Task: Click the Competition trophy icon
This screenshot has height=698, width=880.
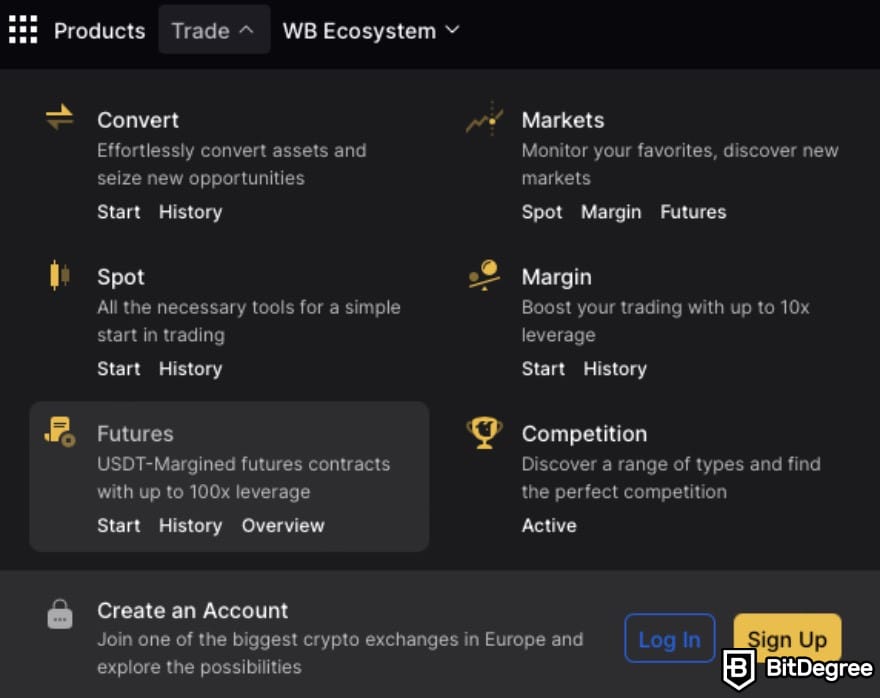Action: (x=483, y=431)
